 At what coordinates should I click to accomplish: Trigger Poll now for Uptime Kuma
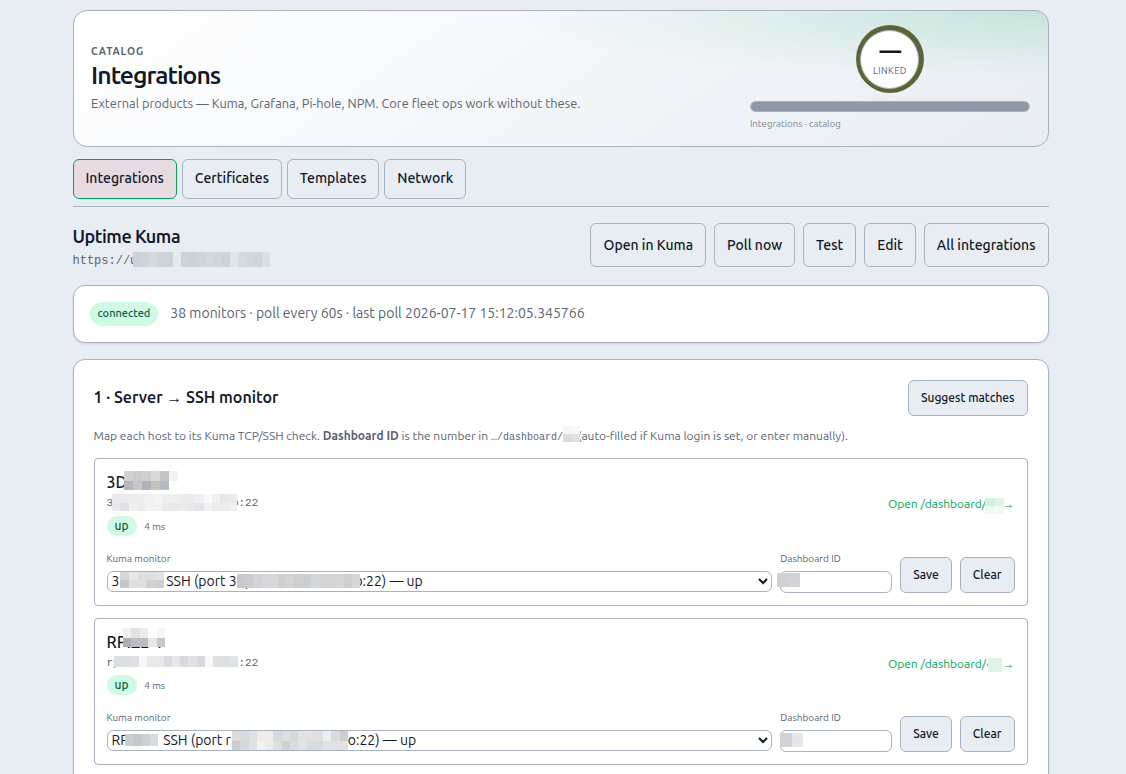click(754, 245)
